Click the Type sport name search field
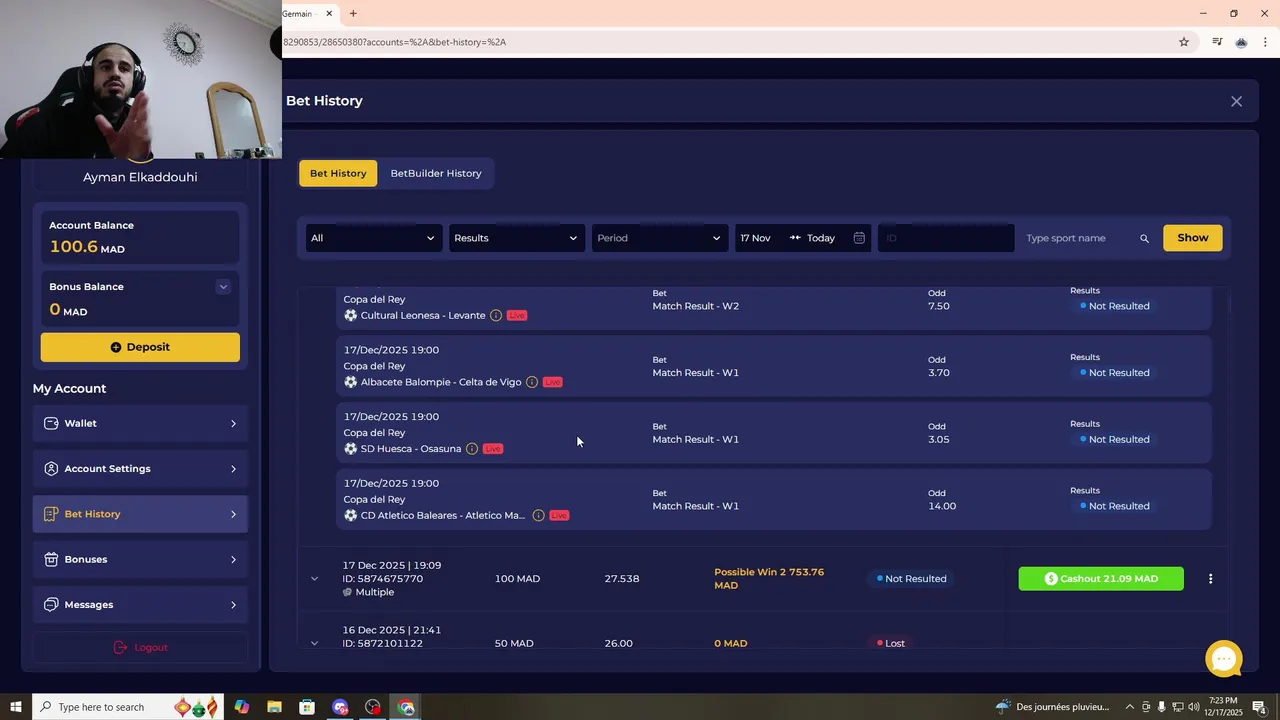This screenshot has width=1280, height=720. coord(1078,238)
